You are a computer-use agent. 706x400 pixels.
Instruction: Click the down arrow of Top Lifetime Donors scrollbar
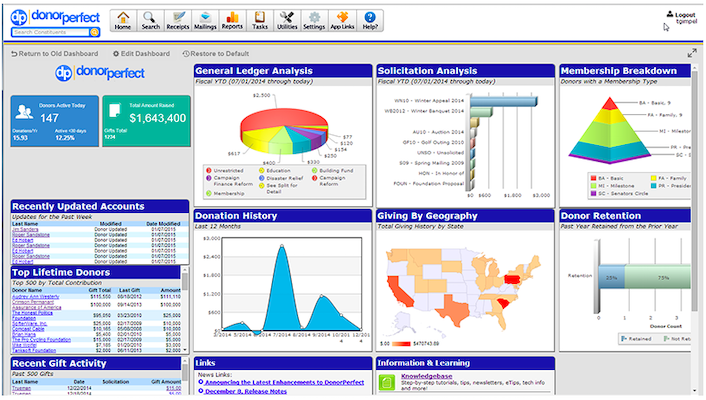tap(185, 350)
